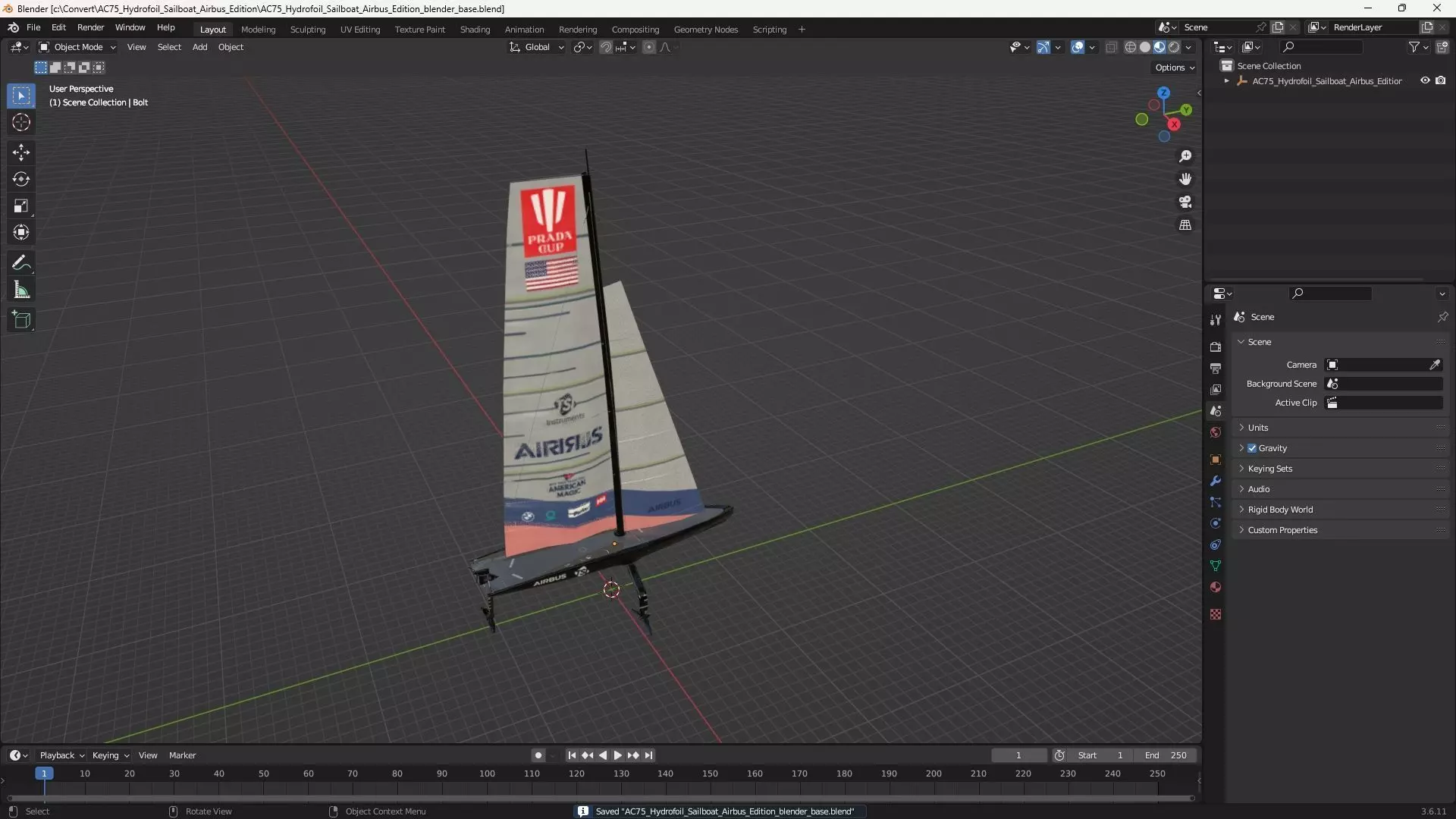The image size is (1456, 819).
Task: Open the Physics properties tab
Action: coord(1216,523)
